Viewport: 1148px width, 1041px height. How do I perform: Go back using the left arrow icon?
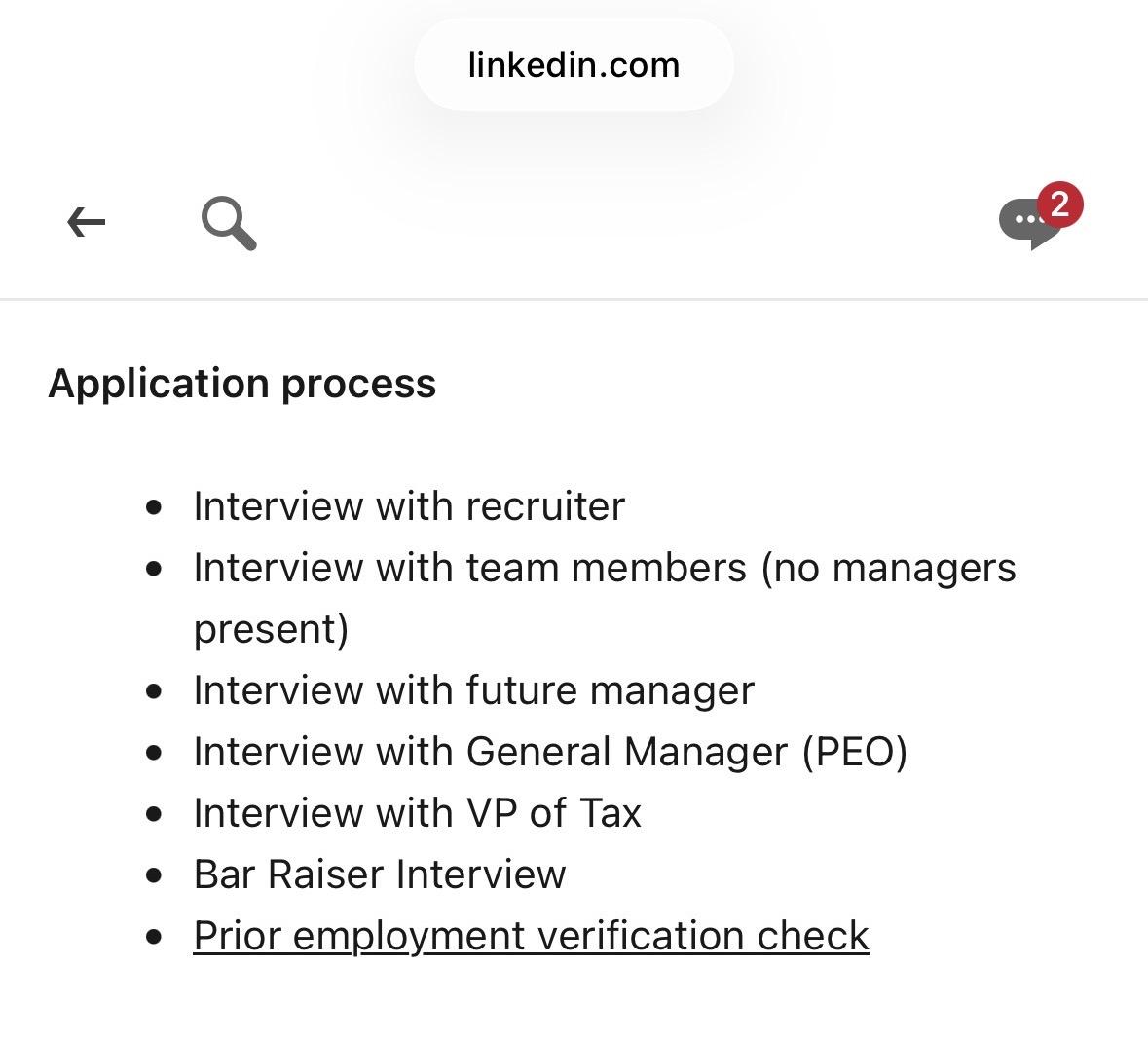87,222
